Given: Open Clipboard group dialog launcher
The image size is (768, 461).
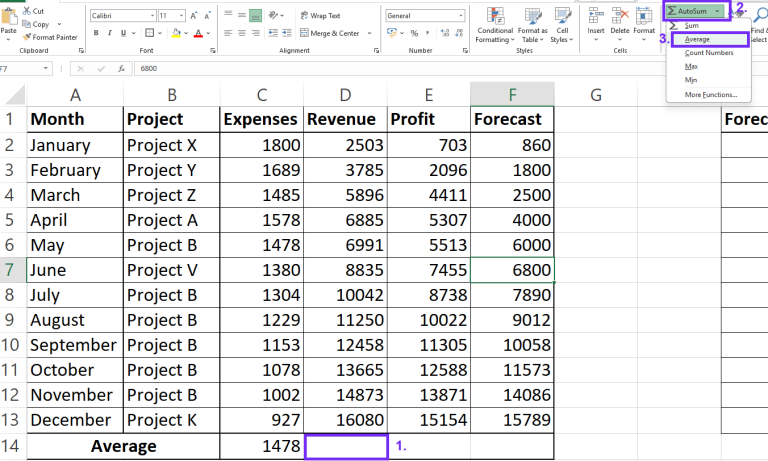Looking at the screenshot, I should pyautogui.click(x=81, y=50).
